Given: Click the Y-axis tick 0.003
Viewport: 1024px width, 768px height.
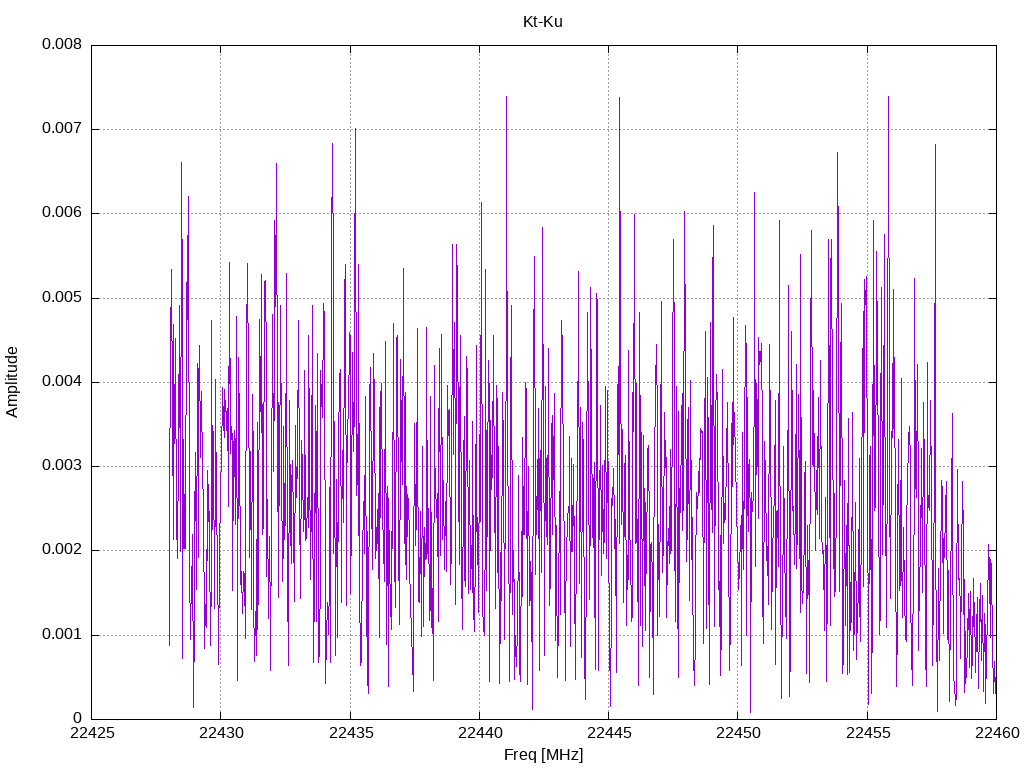Looking at the screenshot, I should 62,466.
